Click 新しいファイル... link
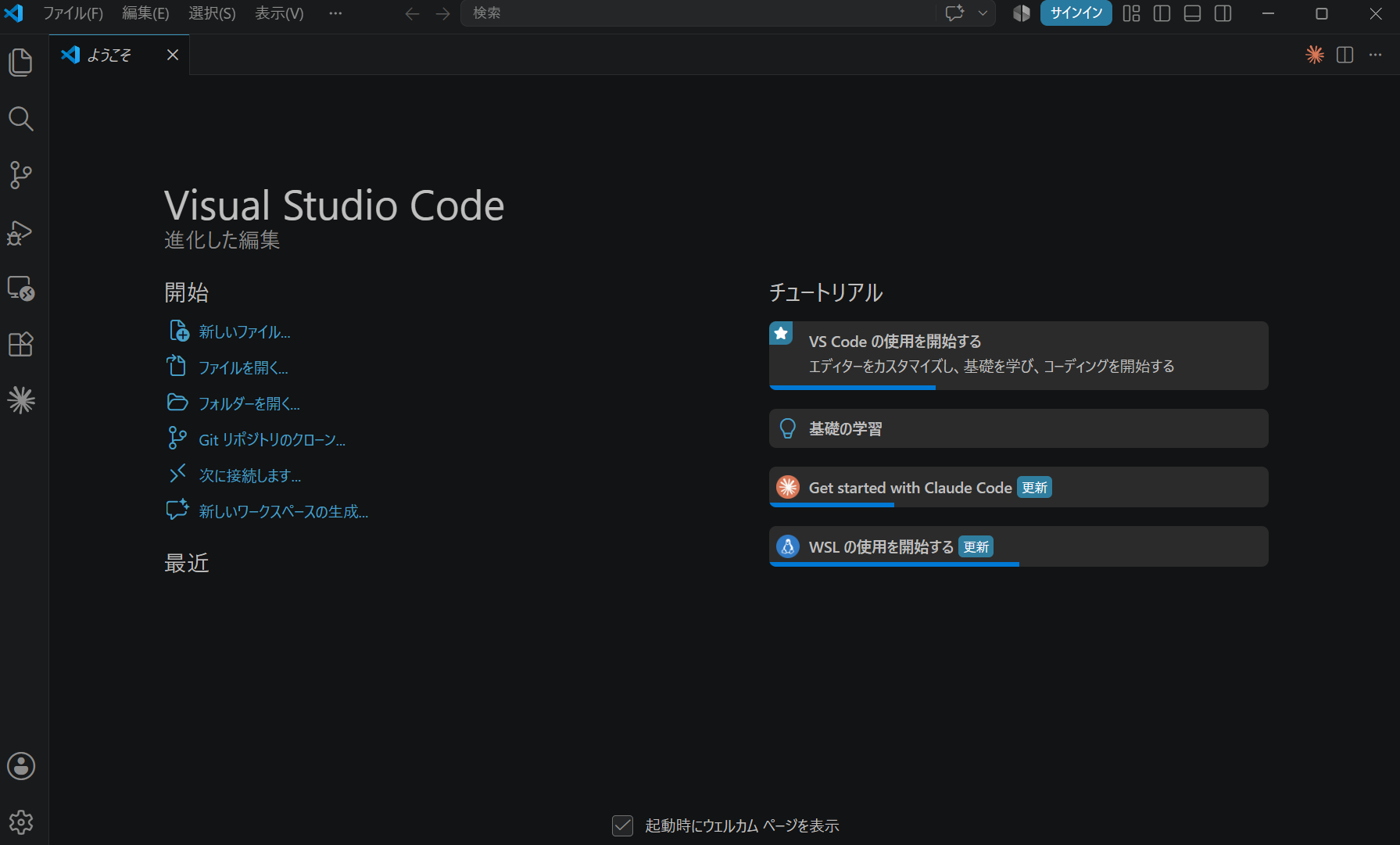 245,331
